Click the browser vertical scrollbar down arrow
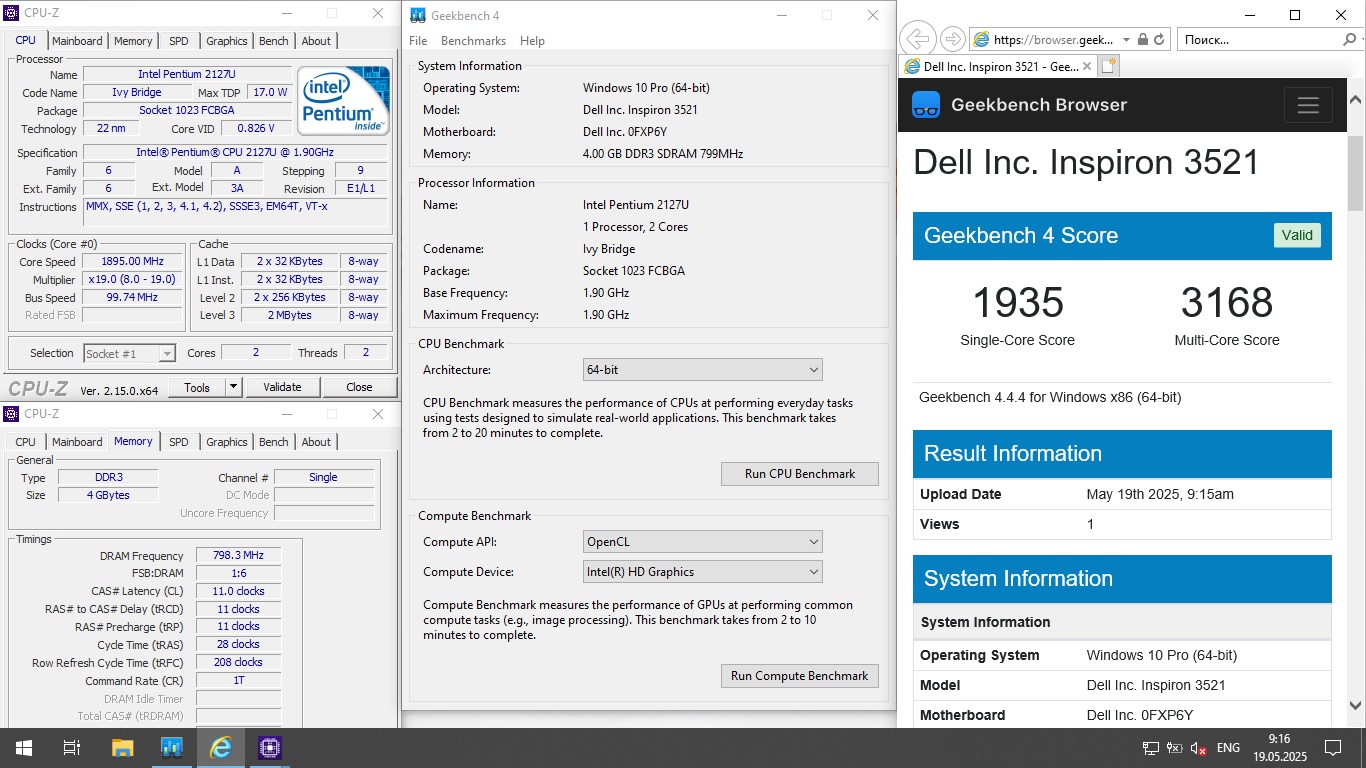The height and width of the screenshot is (768, 1366). 1356,705
